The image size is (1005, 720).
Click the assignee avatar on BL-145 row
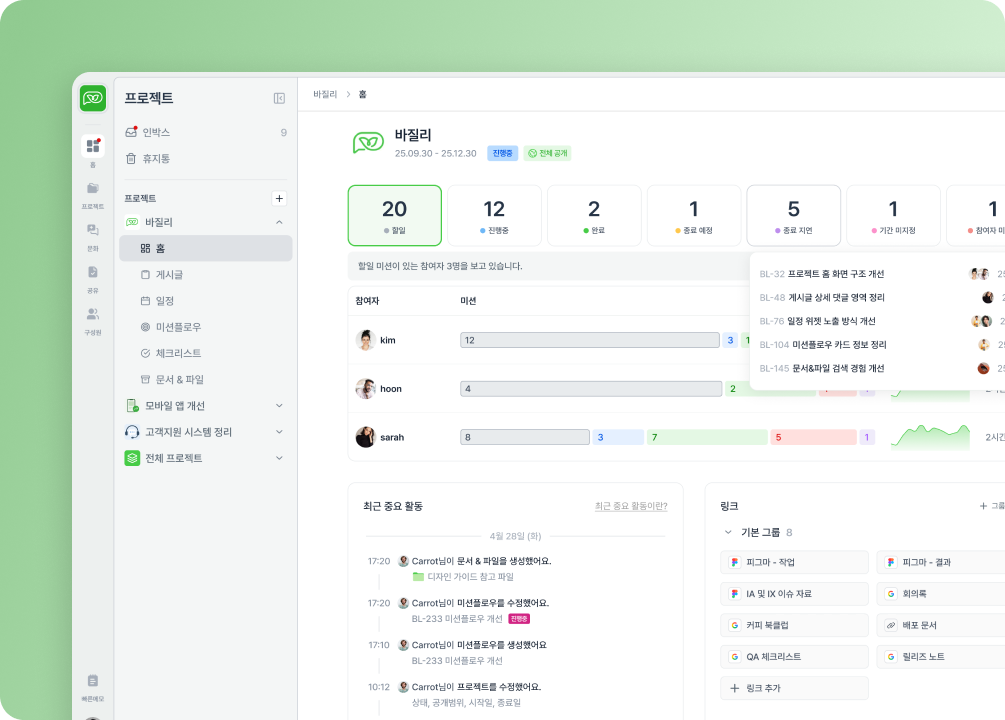click(983, 368)
